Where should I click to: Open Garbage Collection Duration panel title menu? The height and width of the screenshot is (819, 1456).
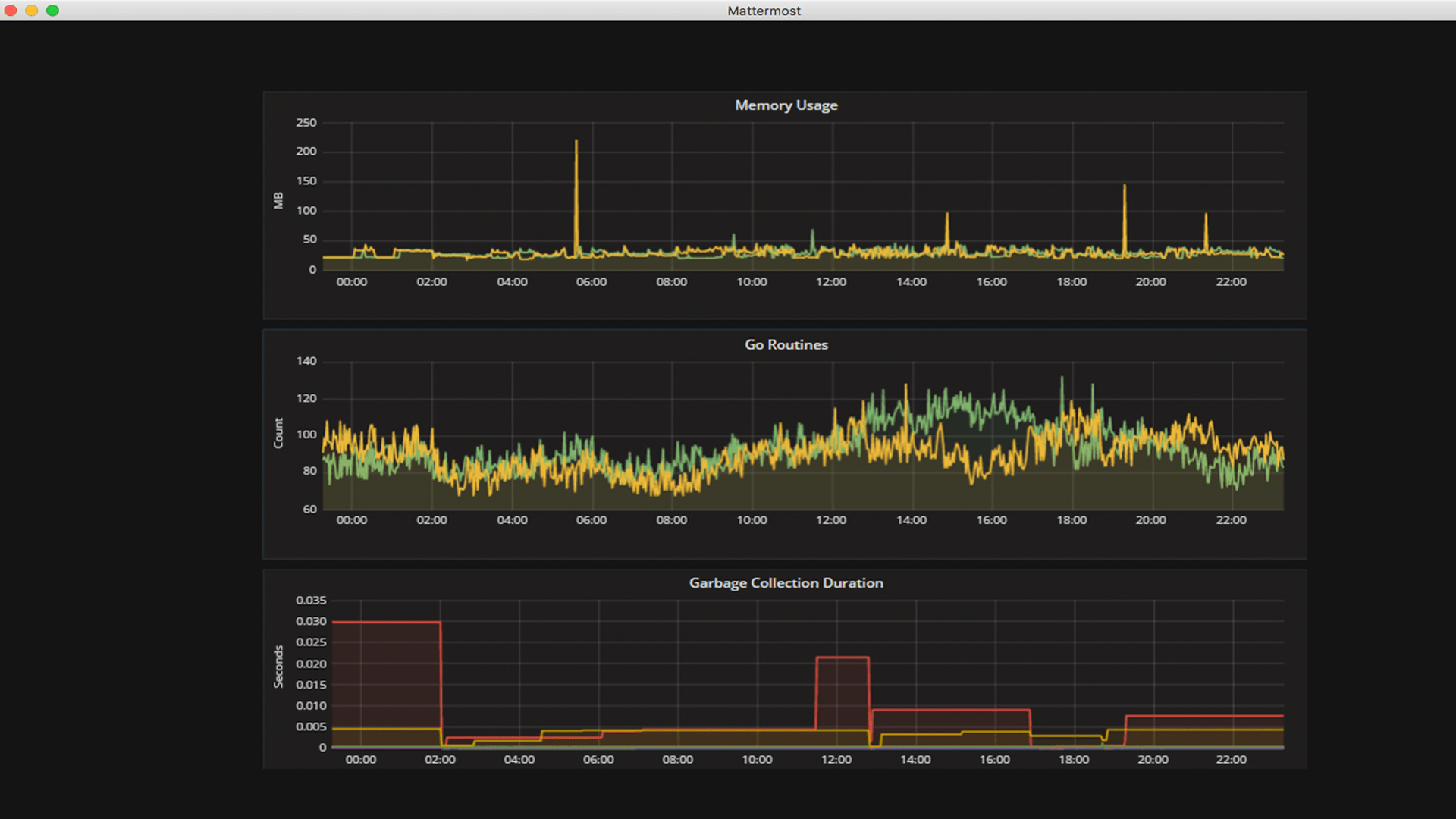coord(786,583)
